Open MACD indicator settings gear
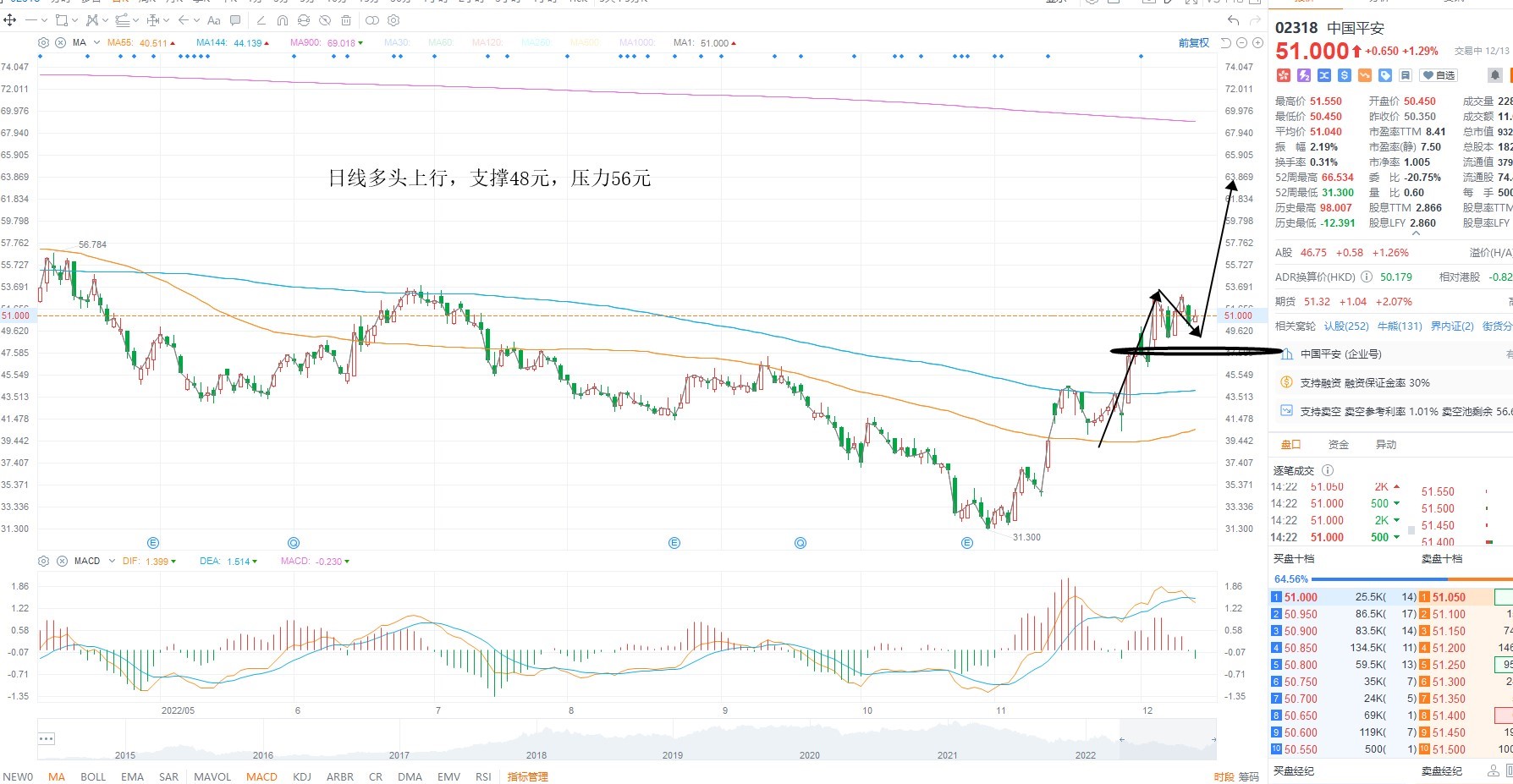 click(43, 561)
